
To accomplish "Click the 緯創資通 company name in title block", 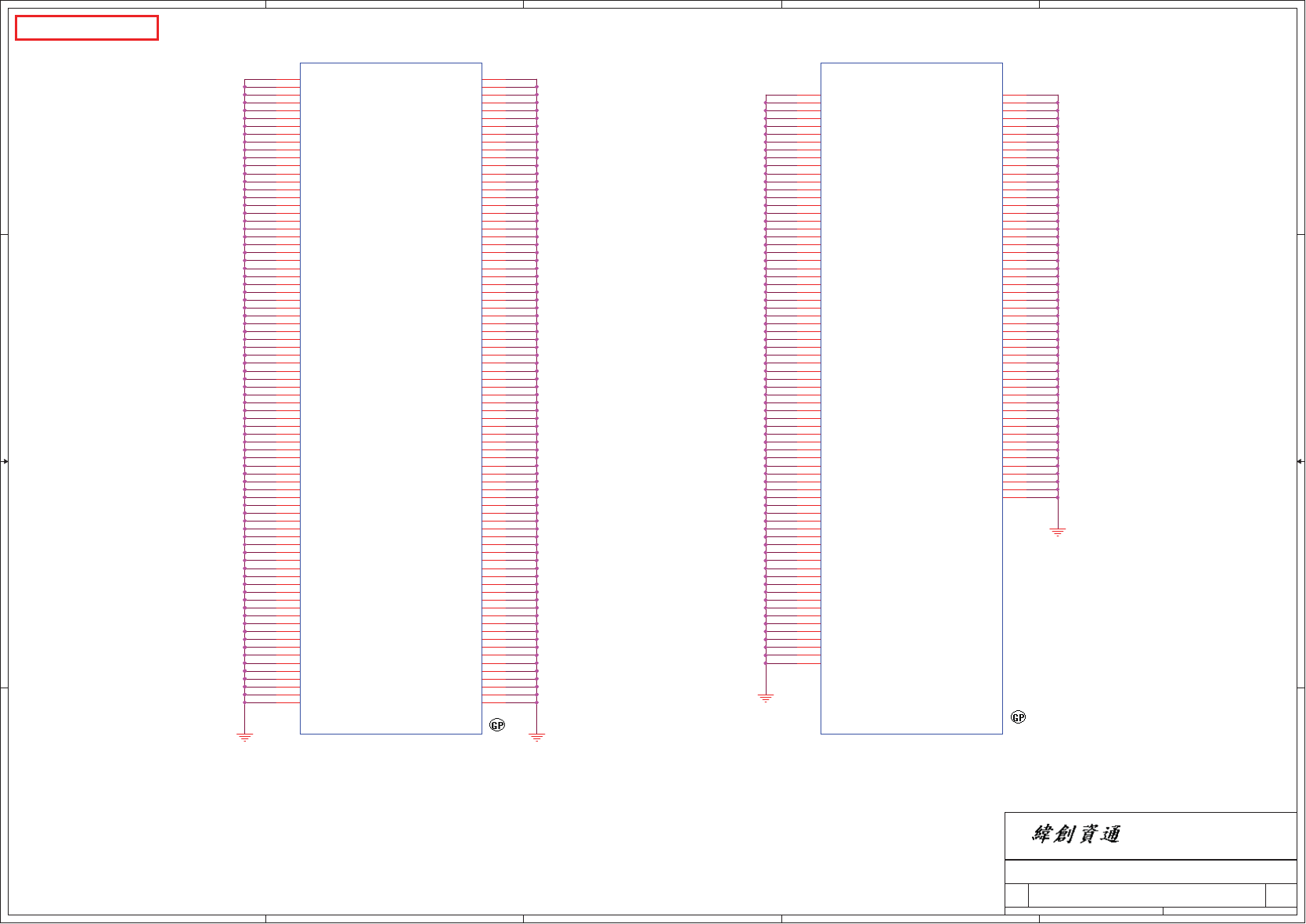I will pos(1076,834).
